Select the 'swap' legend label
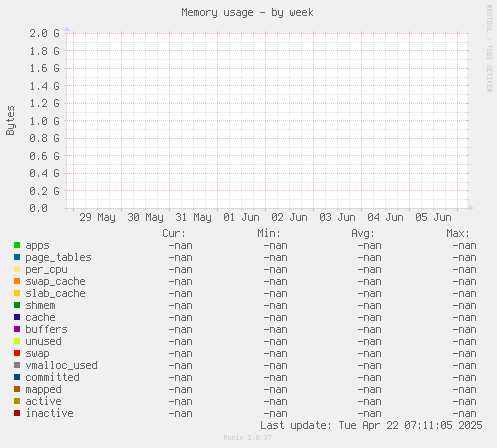497x448 pixels. (37, 354)
